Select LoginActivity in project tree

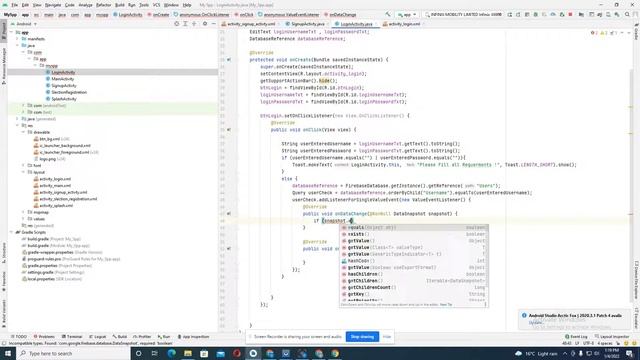coord(63,72)
